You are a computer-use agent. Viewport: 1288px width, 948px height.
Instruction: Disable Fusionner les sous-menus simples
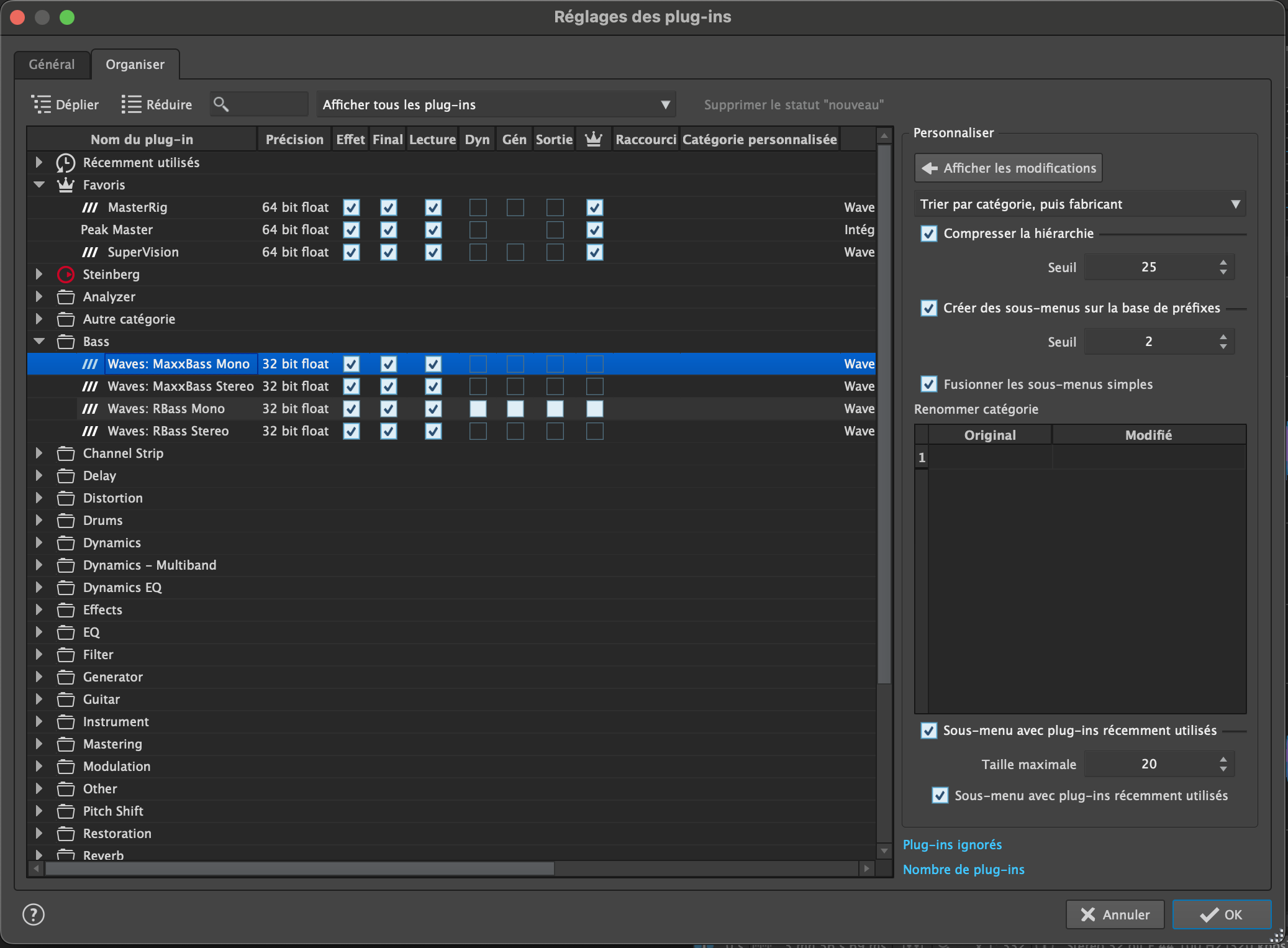(x=930, y=384)
